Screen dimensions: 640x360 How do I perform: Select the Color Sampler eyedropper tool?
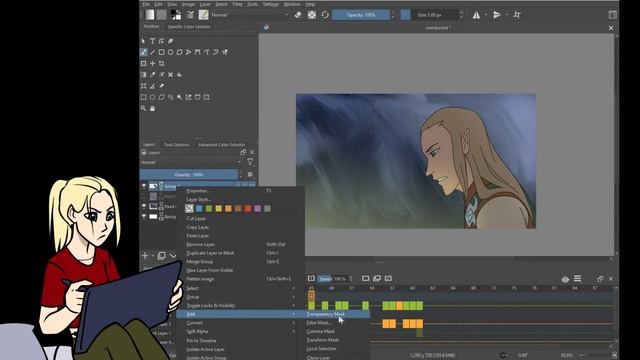click(x=152, y=75)
